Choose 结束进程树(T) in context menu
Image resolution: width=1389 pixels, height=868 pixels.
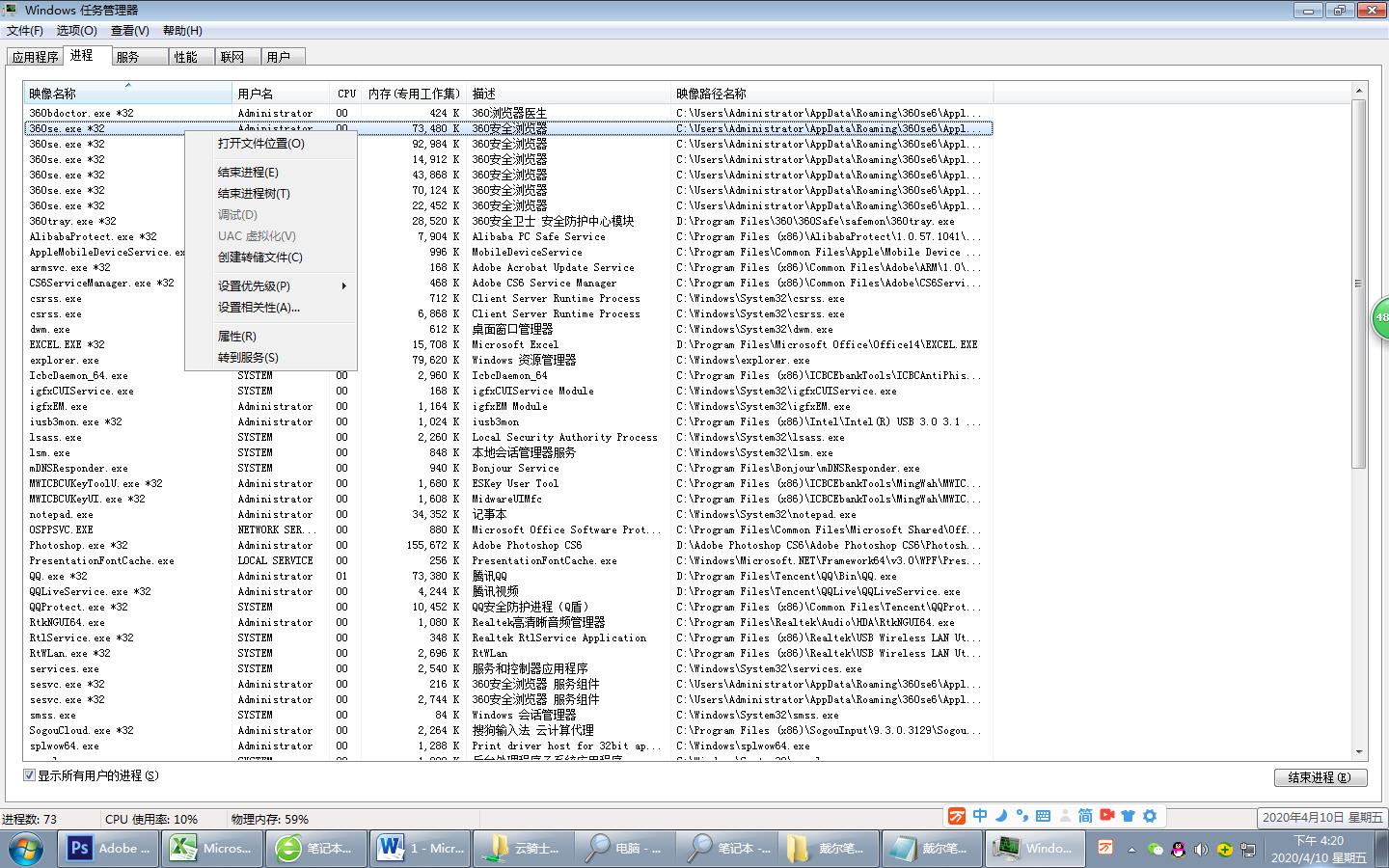click(x=271, y=194)
